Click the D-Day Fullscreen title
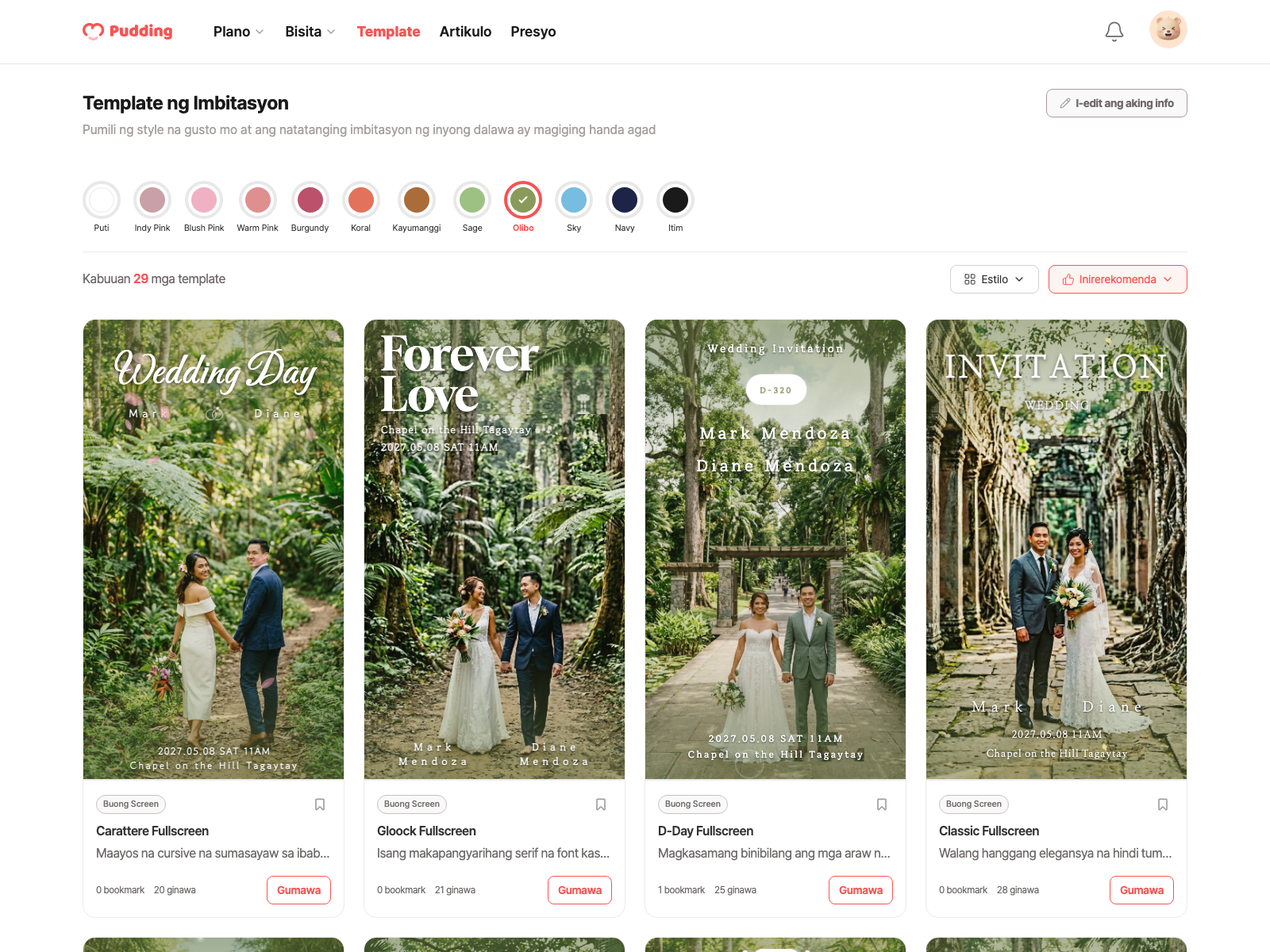This screenshot has height=952, width=1270. [x=706, y=831]
